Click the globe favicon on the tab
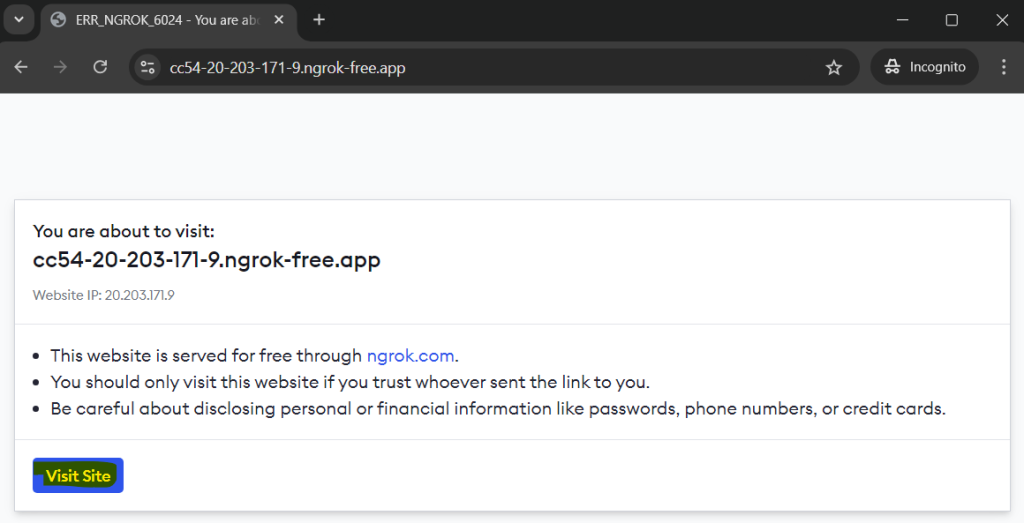This screenshot has width=1024, height=523. pos(58,20)
